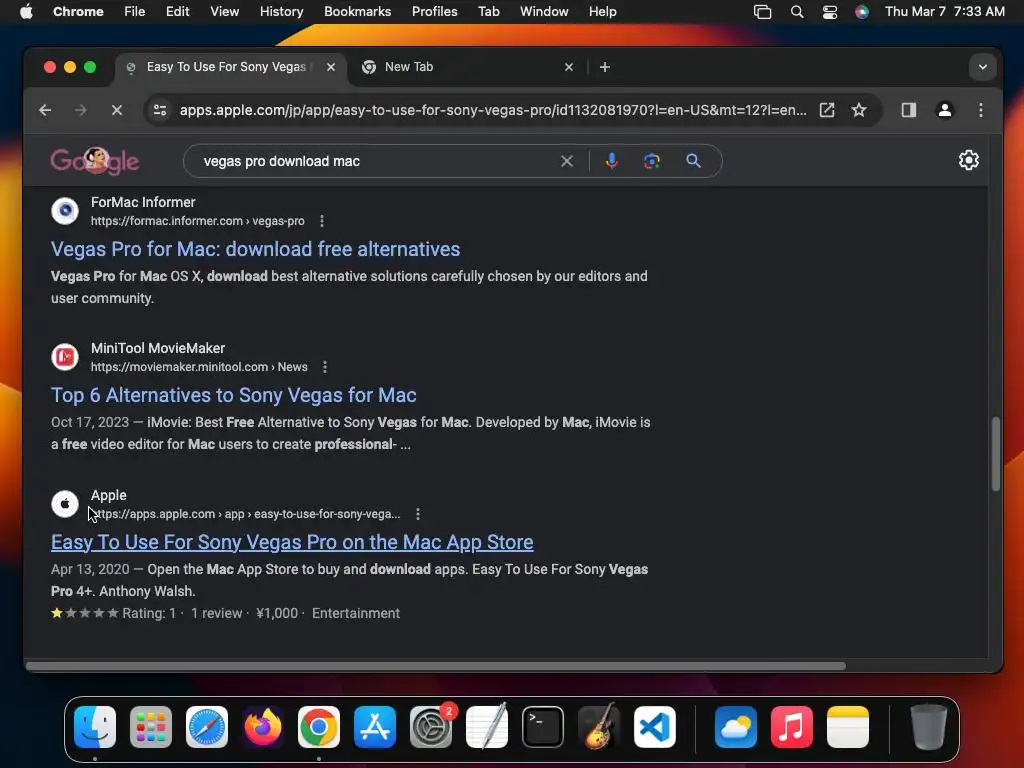Launch Siri from menu bar
Image resolution: width=1024 pixels, height=768 pixels.
[x=862, y=12]
